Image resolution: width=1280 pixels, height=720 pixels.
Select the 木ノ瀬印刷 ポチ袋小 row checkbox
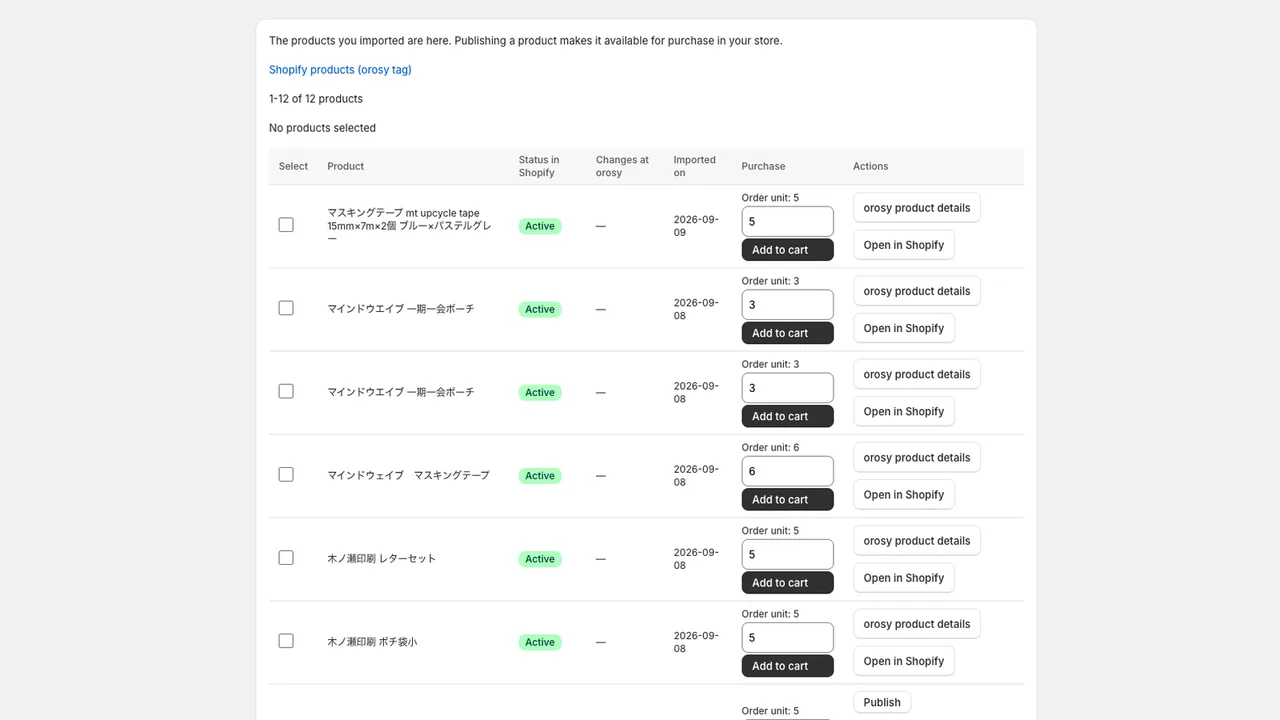tap(286, 641)
